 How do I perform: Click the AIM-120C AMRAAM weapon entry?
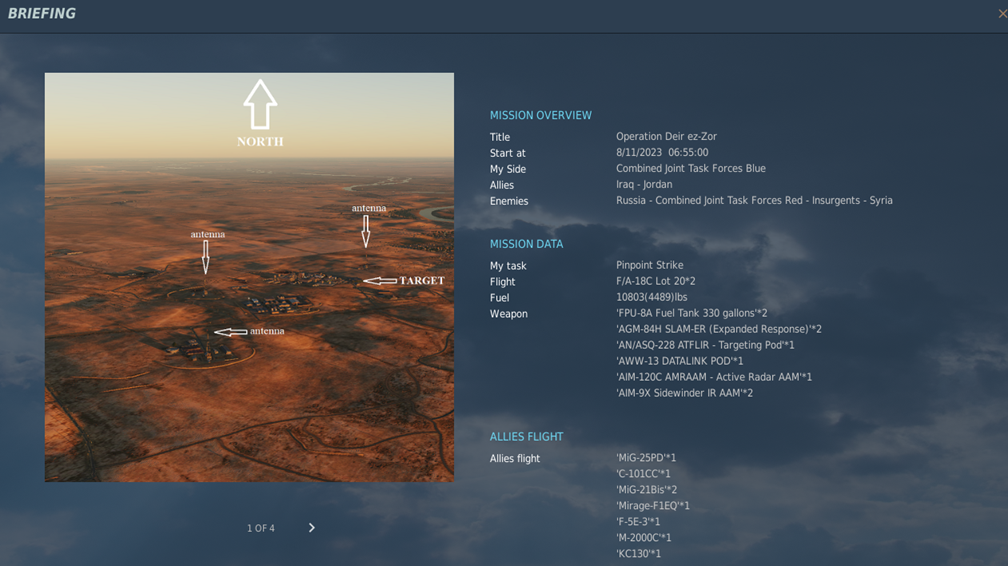pyautogui.click(x=713, y=377)
